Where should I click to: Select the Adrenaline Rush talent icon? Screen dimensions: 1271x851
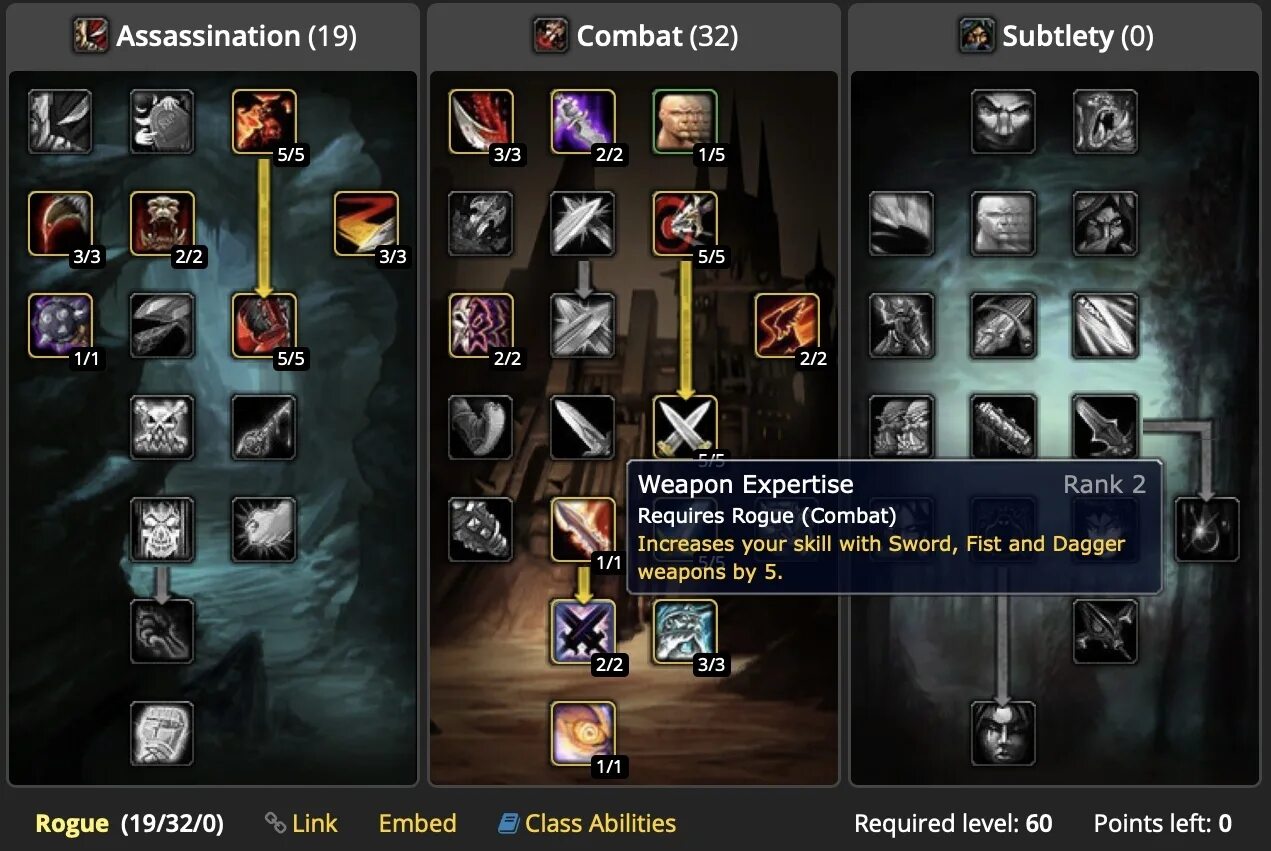[x=583, y=734]
